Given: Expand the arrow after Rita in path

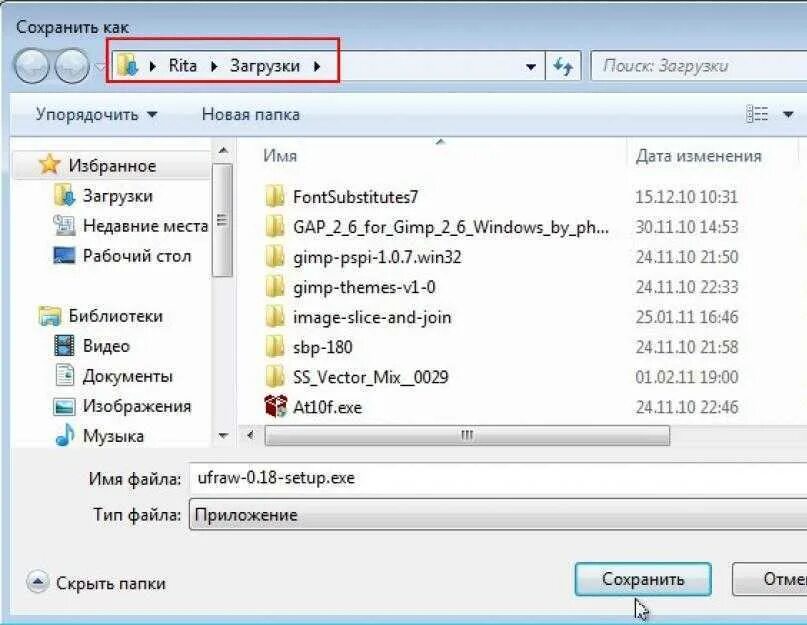Looking at the screenshot, I should (214, 66).
